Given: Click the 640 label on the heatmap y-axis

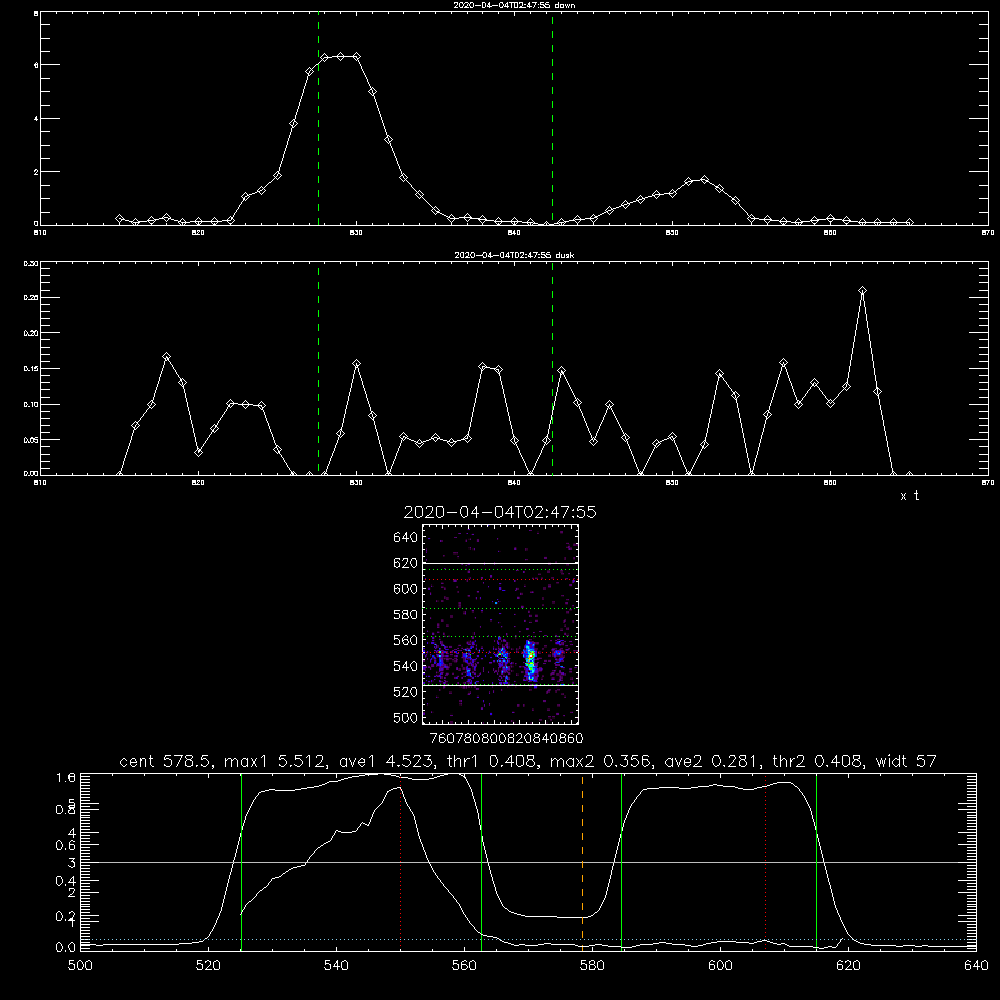Looking at the screenshot, I should [406, 538].
